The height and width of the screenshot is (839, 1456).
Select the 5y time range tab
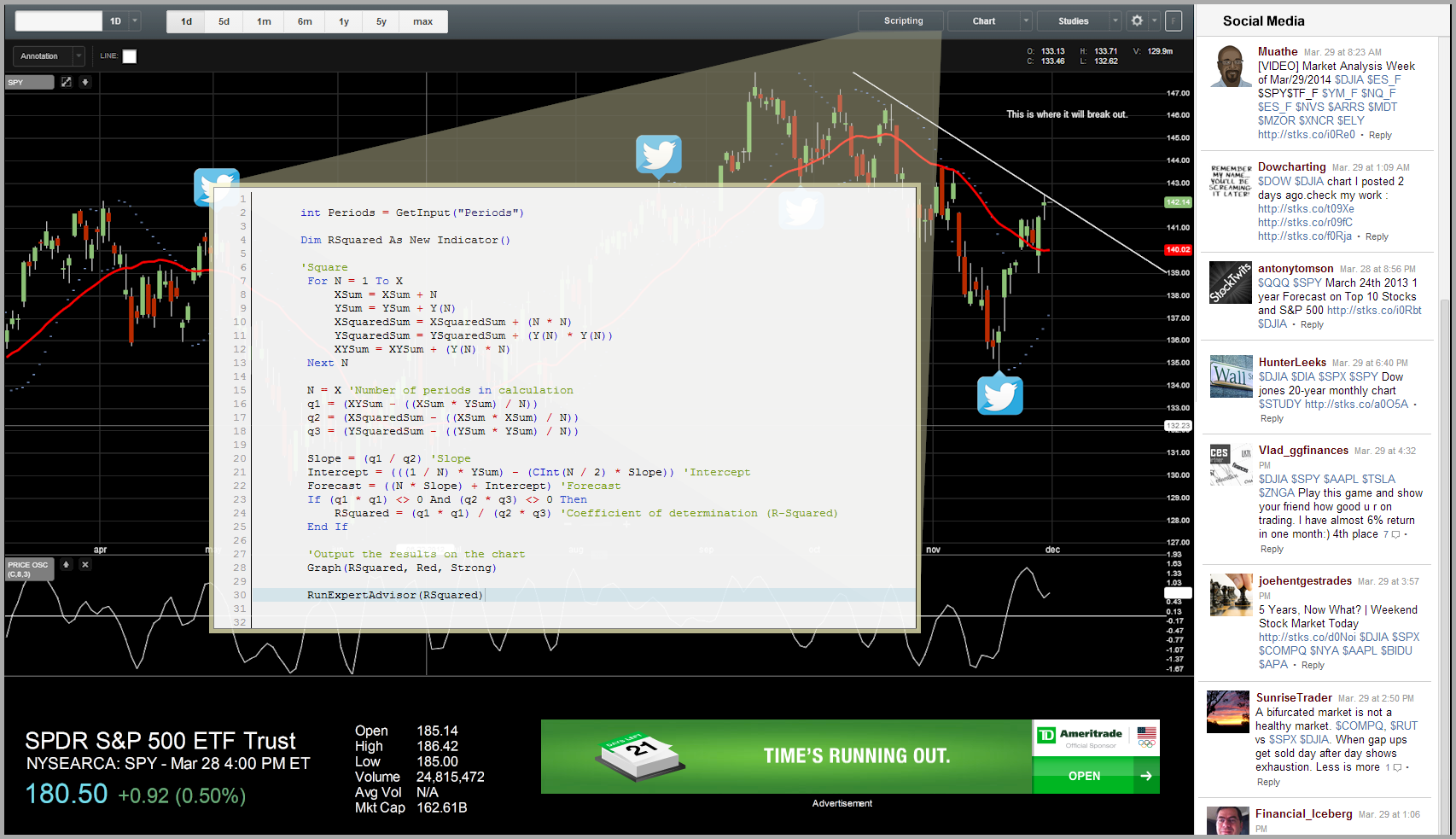[x=381, y=21]
